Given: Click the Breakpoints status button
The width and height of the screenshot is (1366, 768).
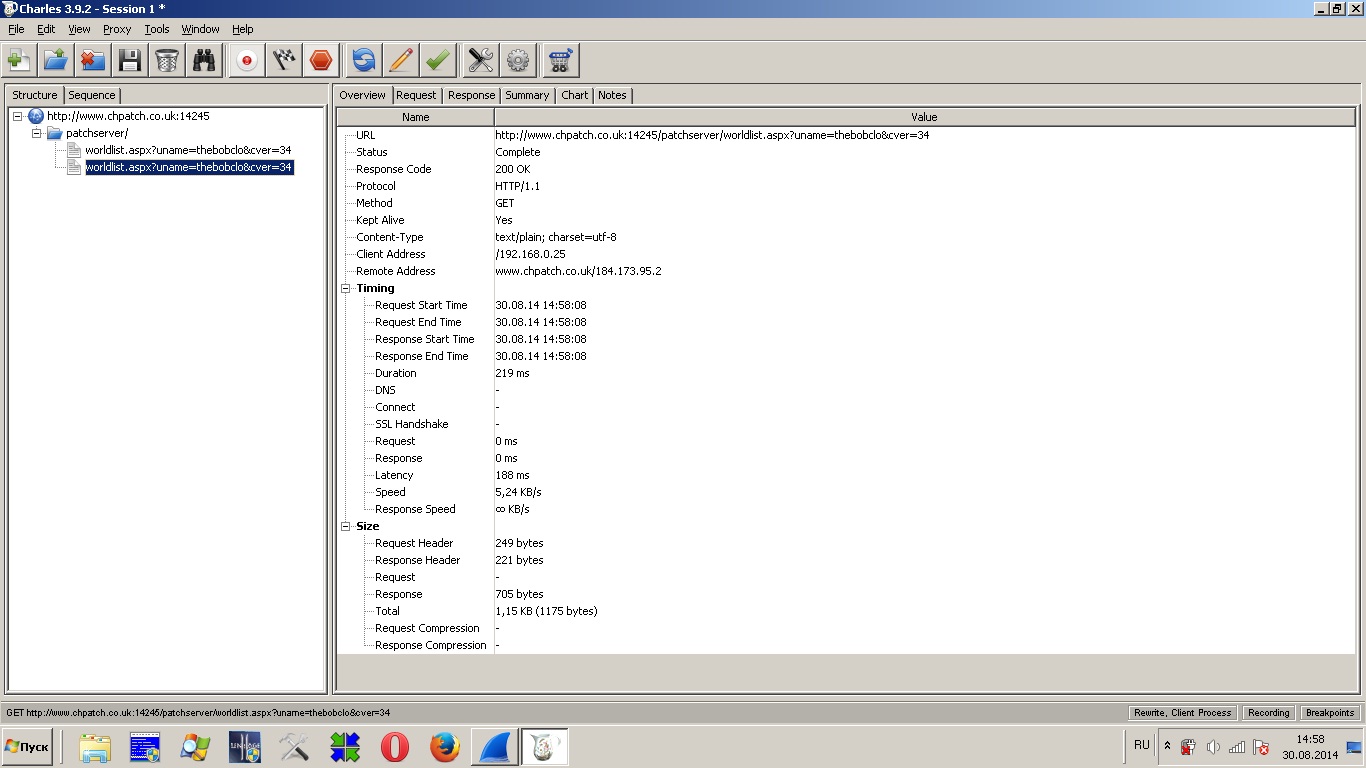Looking at the screenshot, I should [1329, 713].
